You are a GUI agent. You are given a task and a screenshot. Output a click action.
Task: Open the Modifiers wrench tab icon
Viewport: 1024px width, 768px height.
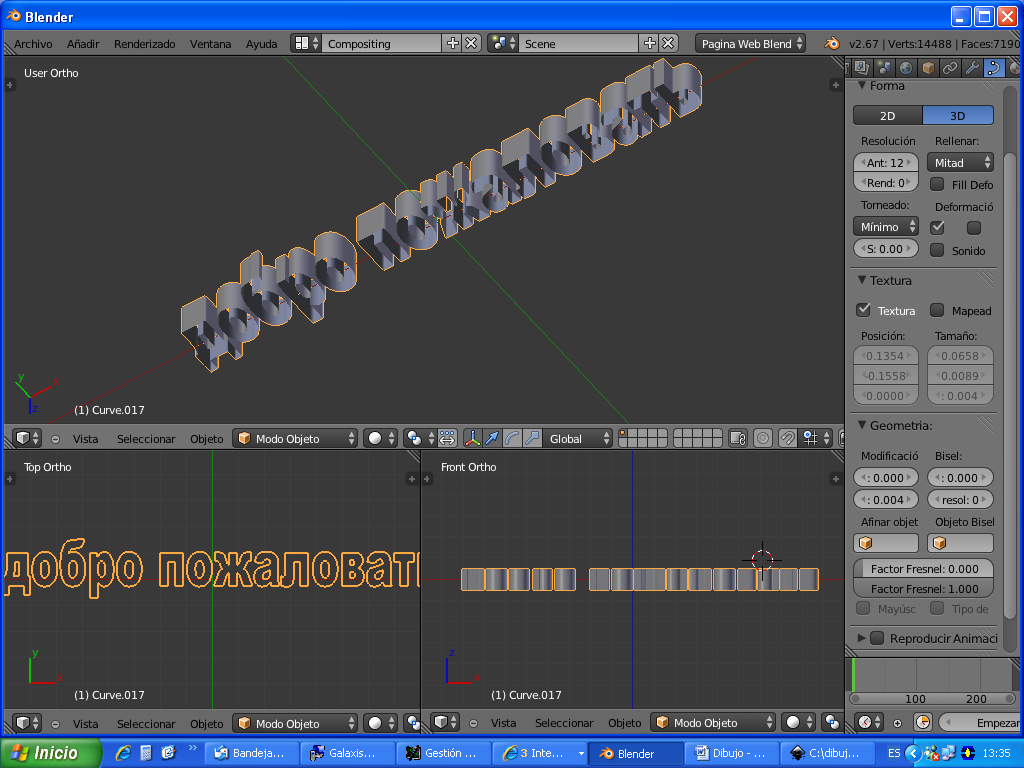(x=972, y=67)
